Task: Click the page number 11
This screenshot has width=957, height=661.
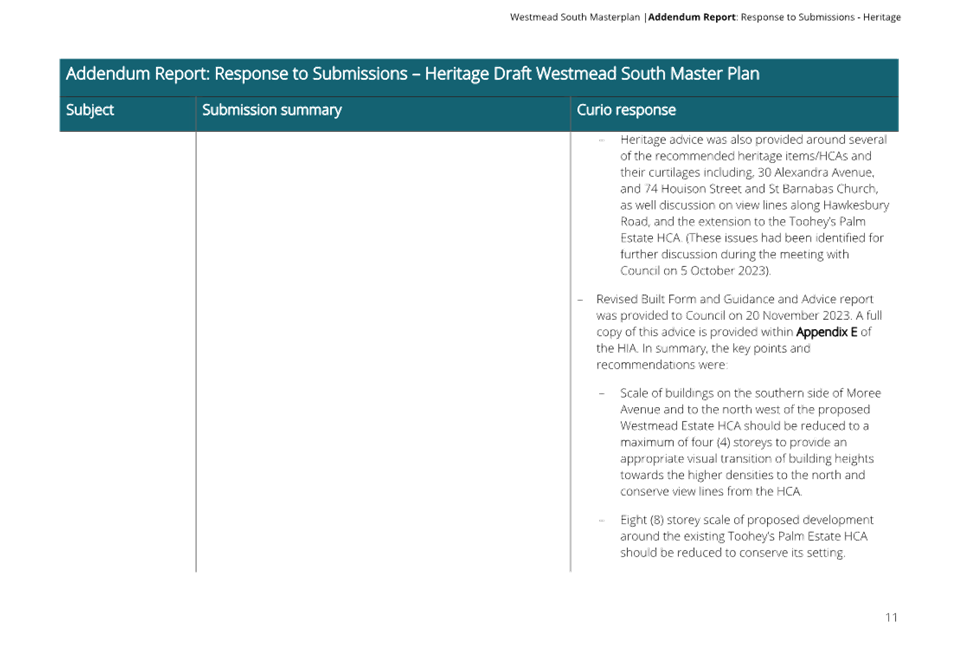Action: point(891,618)
